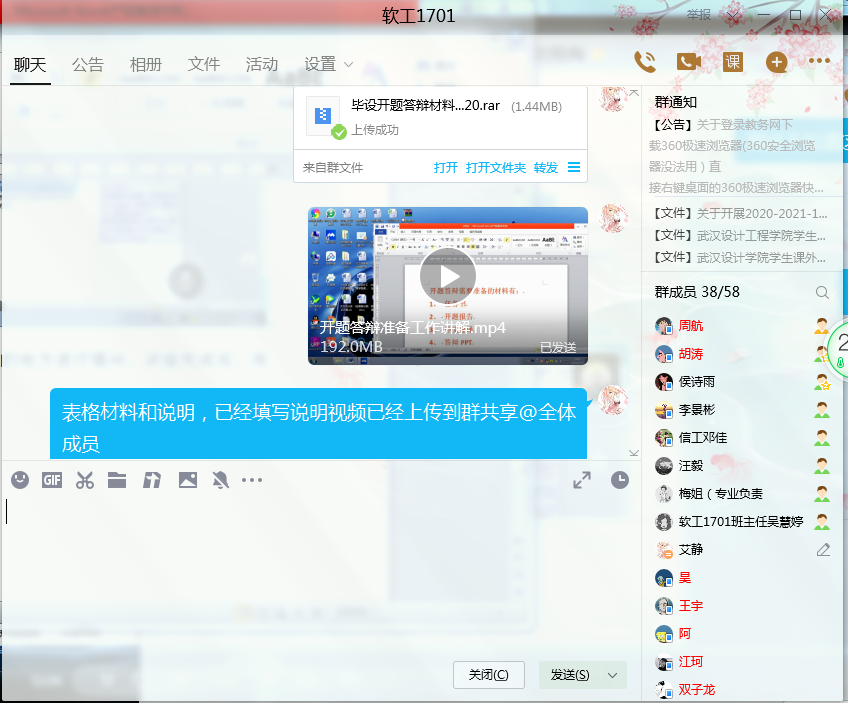Screen dimensions: 848x703
Task: Open the file card's more options menu
Action: [574, 168]
